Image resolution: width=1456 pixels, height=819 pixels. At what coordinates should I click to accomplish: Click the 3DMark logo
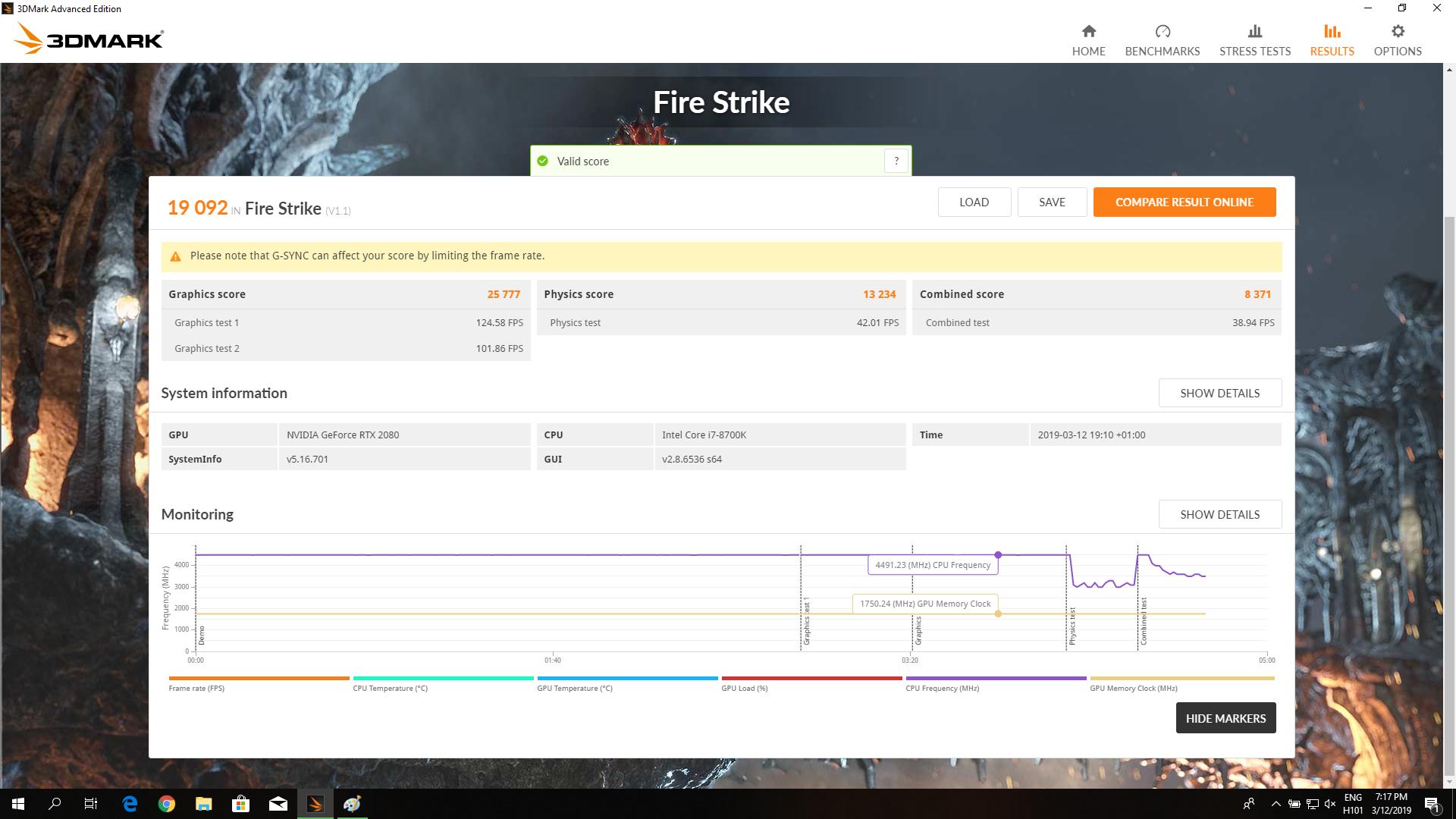point(89,39)
